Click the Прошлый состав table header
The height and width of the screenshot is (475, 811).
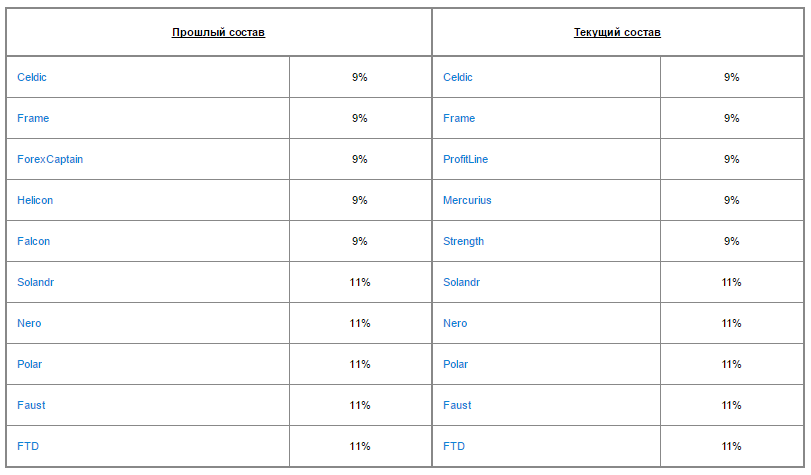tap(218, 32)
